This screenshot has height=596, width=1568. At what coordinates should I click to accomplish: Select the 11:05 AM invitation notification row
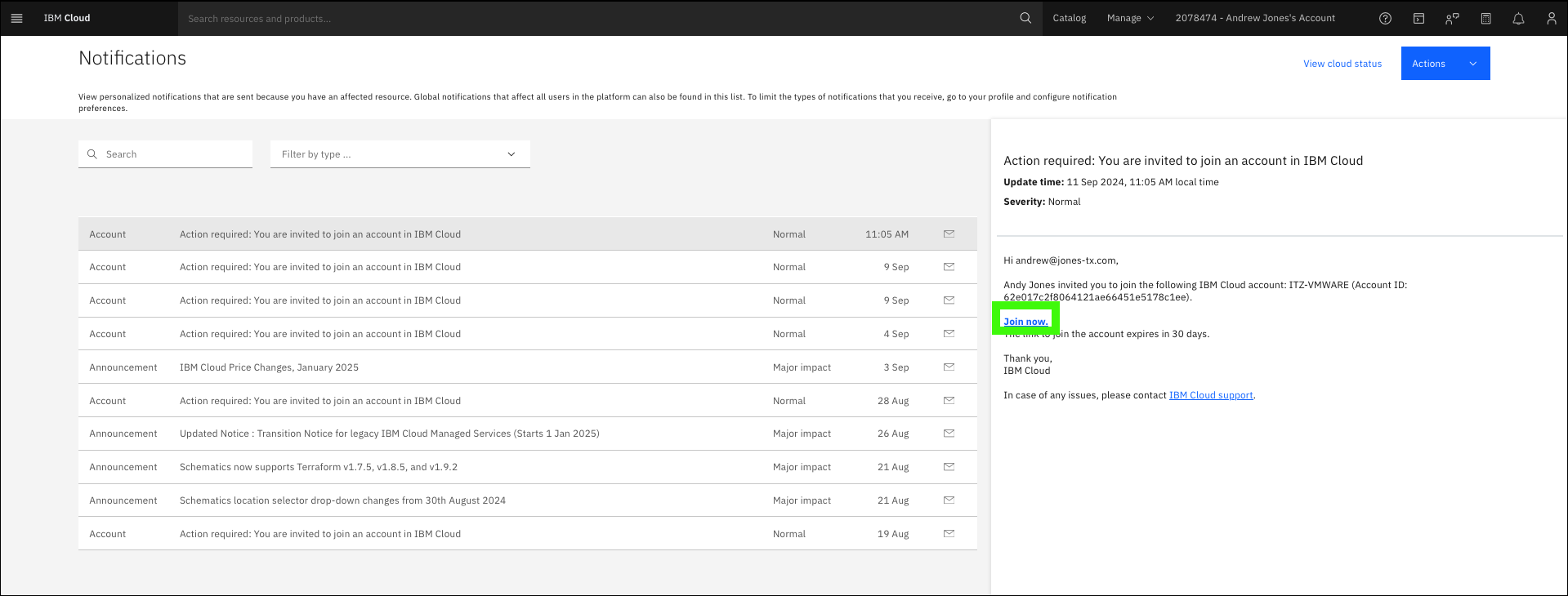(528, 234)
